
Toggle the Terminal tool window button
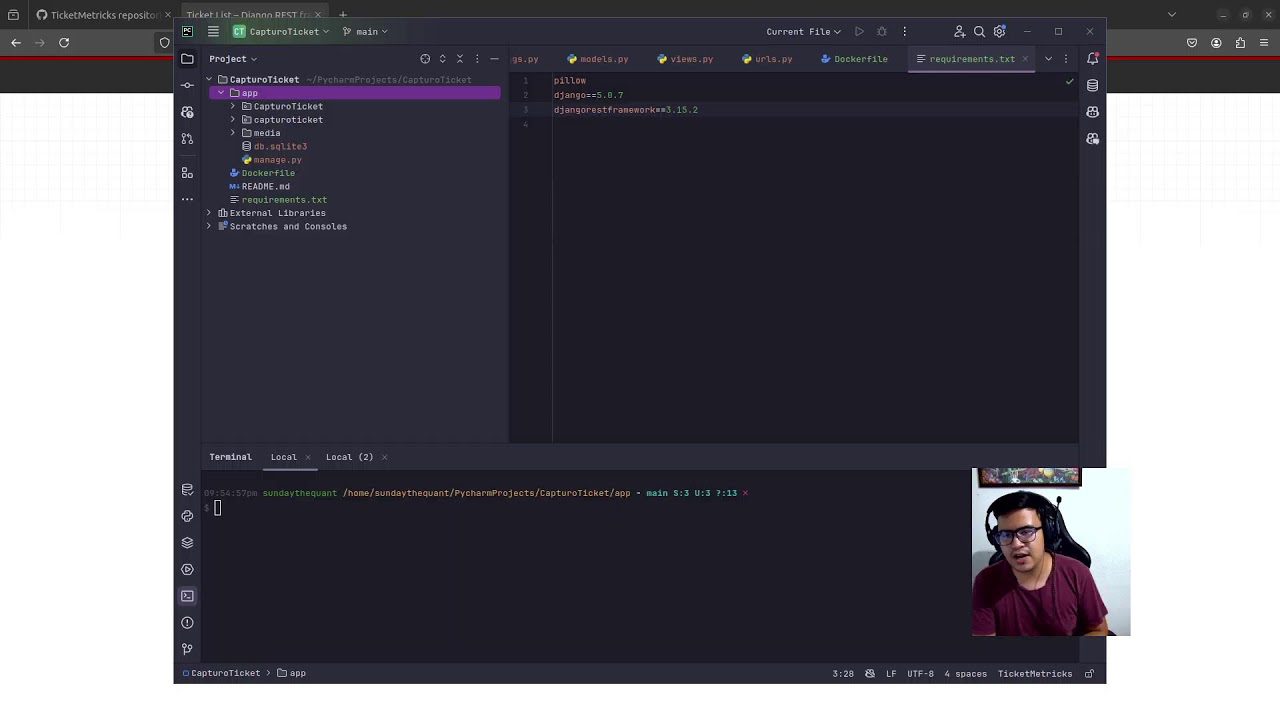(x=187, y=596)
